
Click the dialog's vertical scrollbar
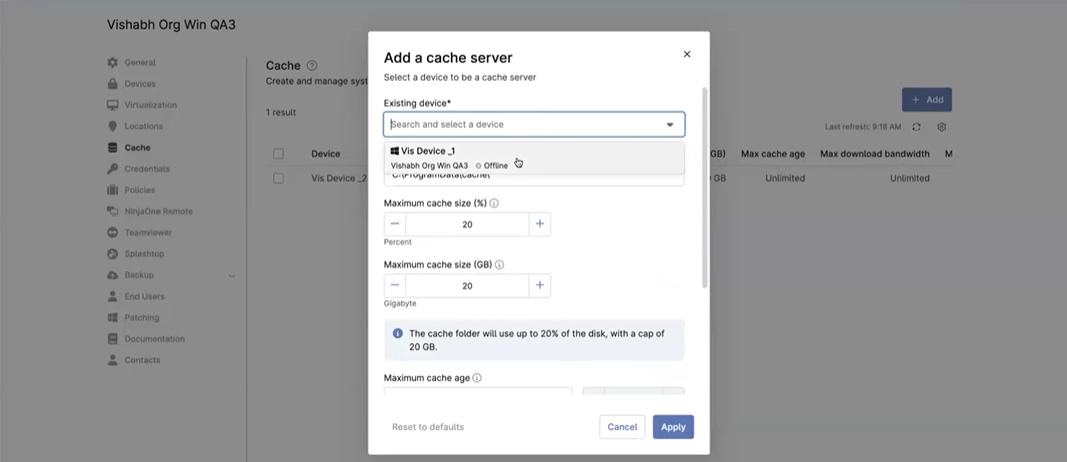704,186
